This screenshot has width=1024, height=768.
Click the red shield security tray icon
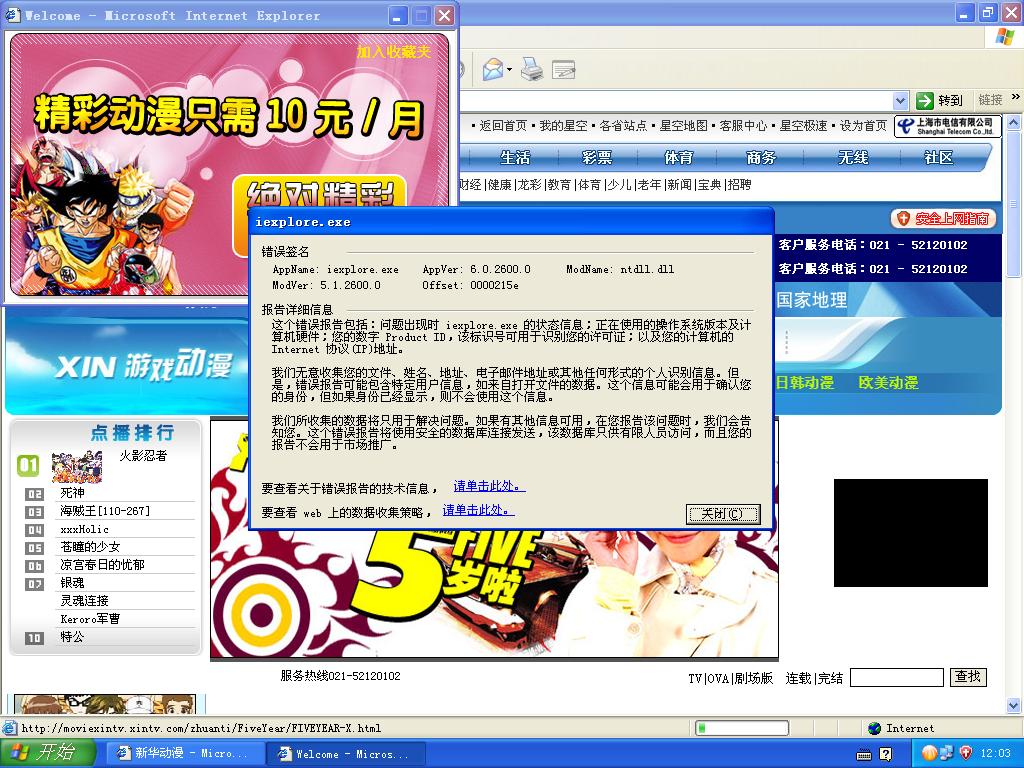966,754
